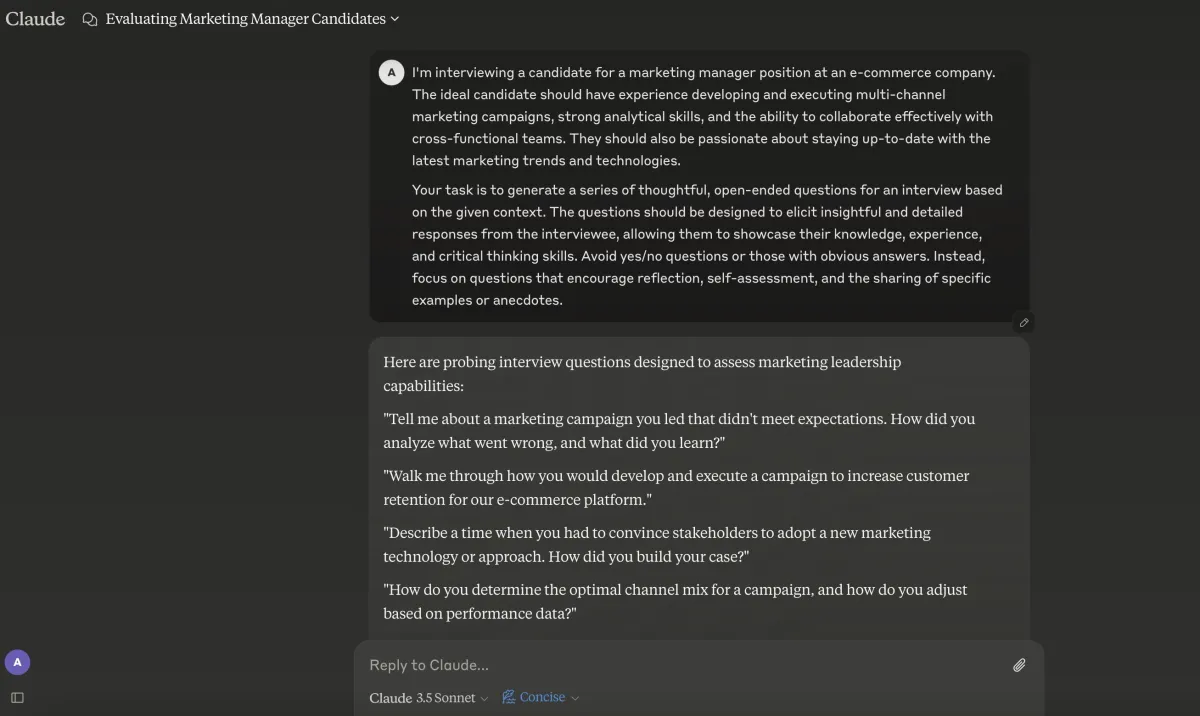
Task: Open the Concise response style dropdown
Action: [x=541, y=697]
